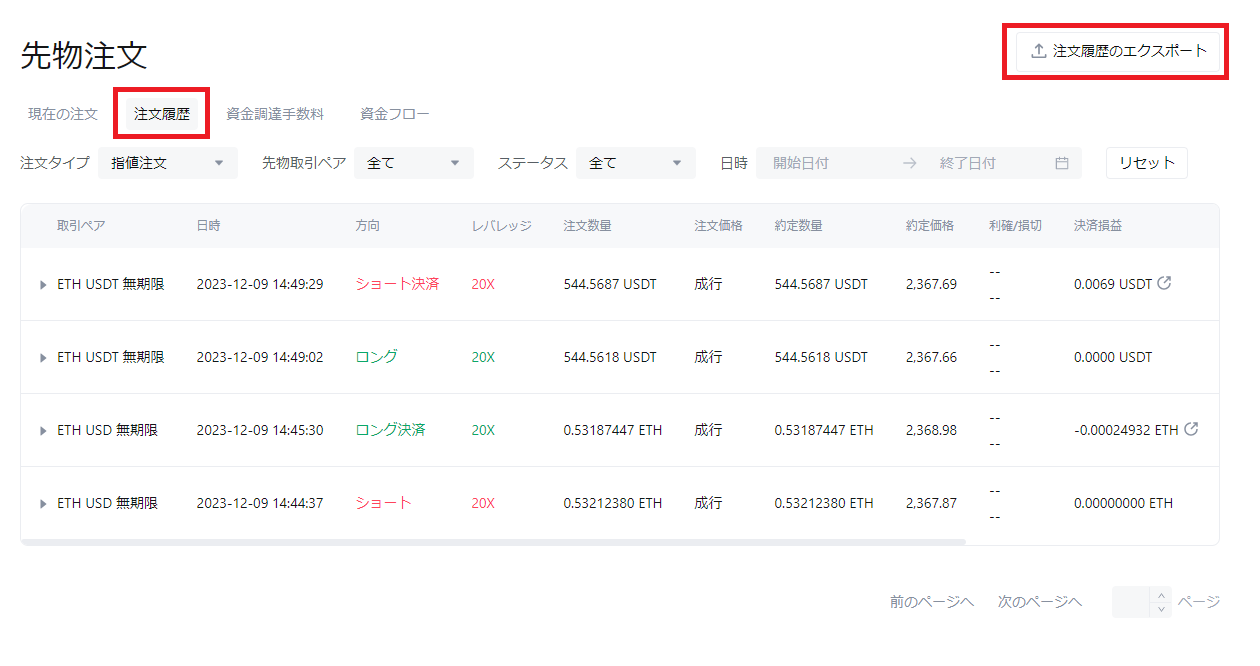Click the レバレッジ column header

502,226
